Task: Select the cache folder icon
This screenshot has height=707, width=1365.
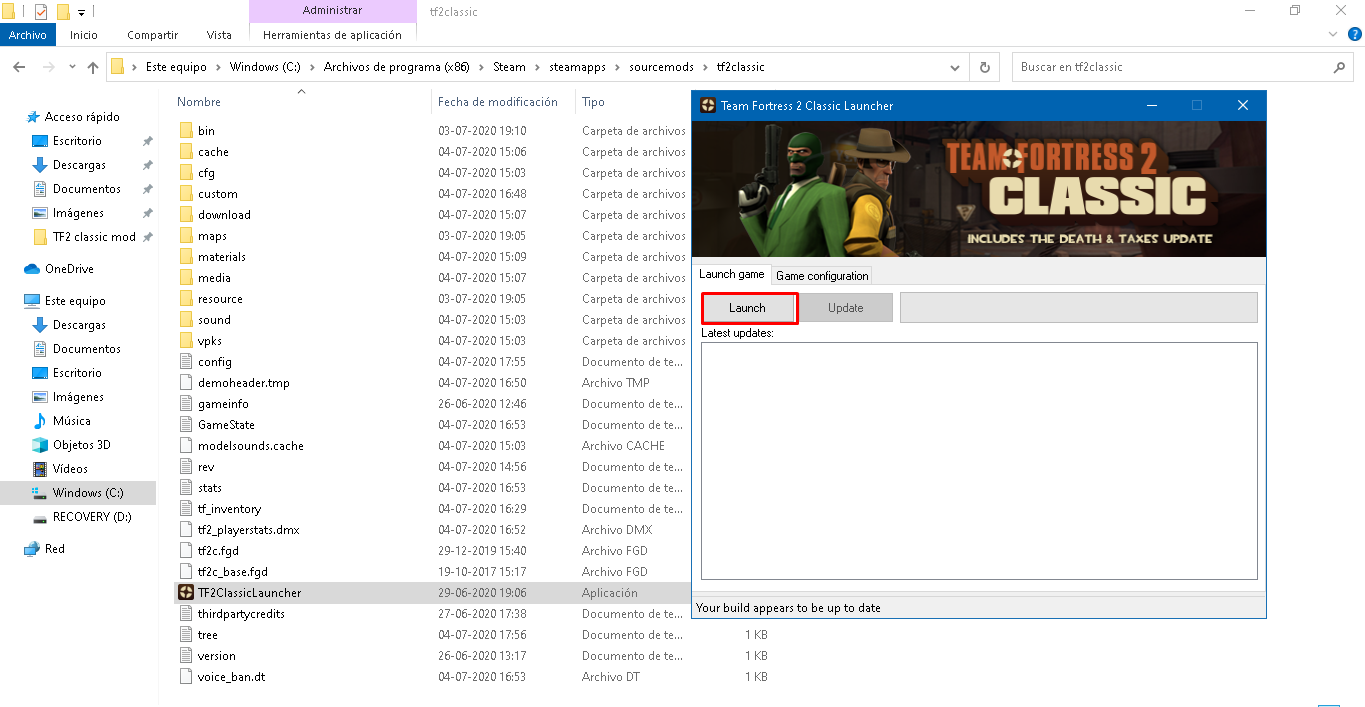Action: (185, 152)
